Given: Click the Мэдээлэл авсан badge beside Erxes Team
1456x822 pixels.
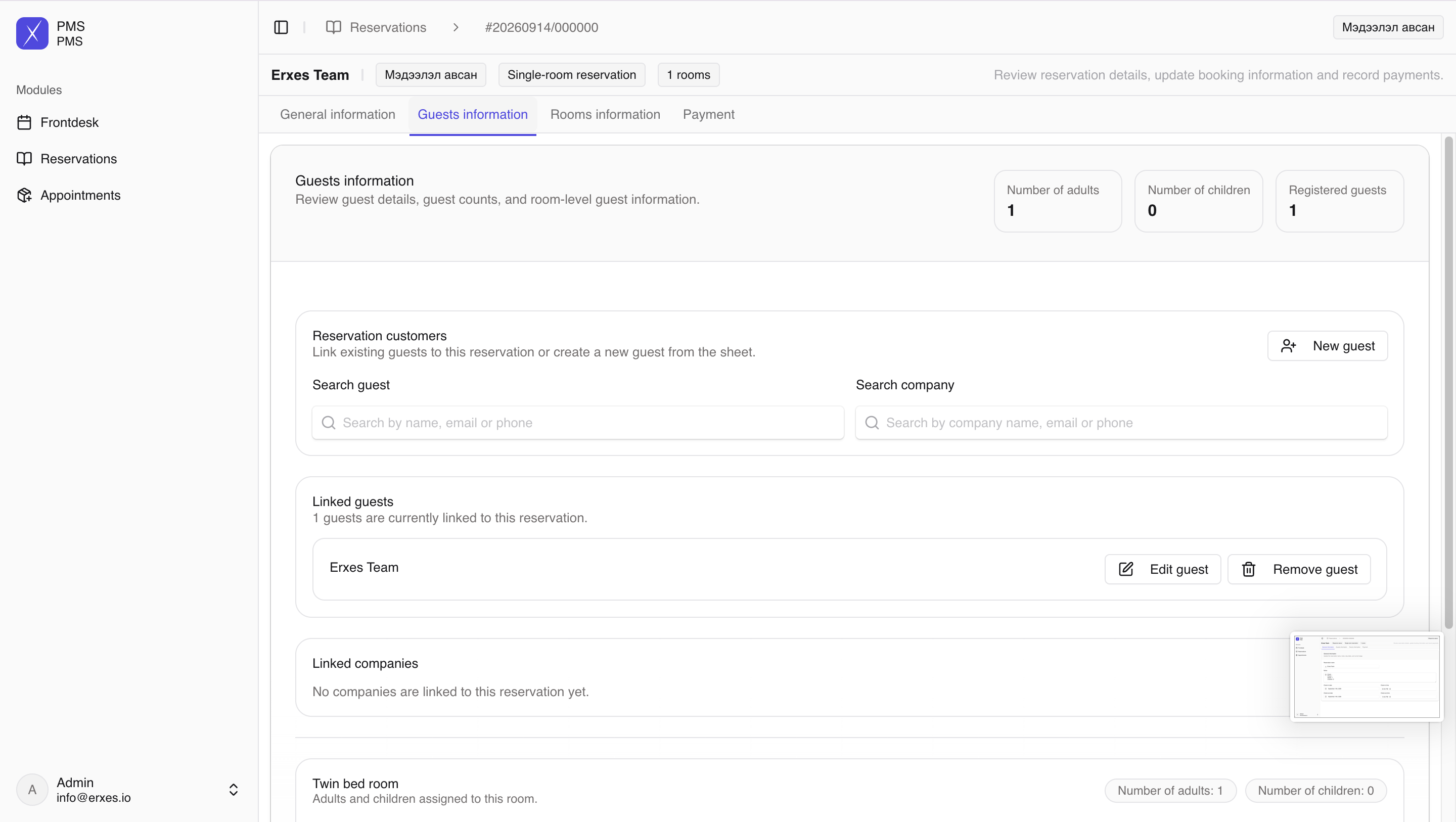Looking at the screenshot, I should [x=431, y=75].
